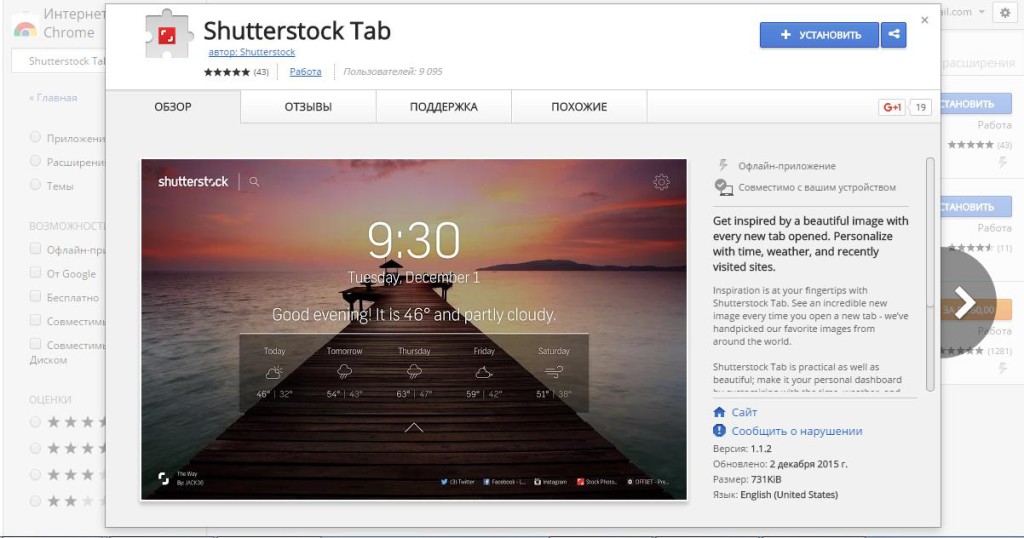Click the Chrome Web Store logo
Viewport: 1024px width, 538px height.
point(25,29)
